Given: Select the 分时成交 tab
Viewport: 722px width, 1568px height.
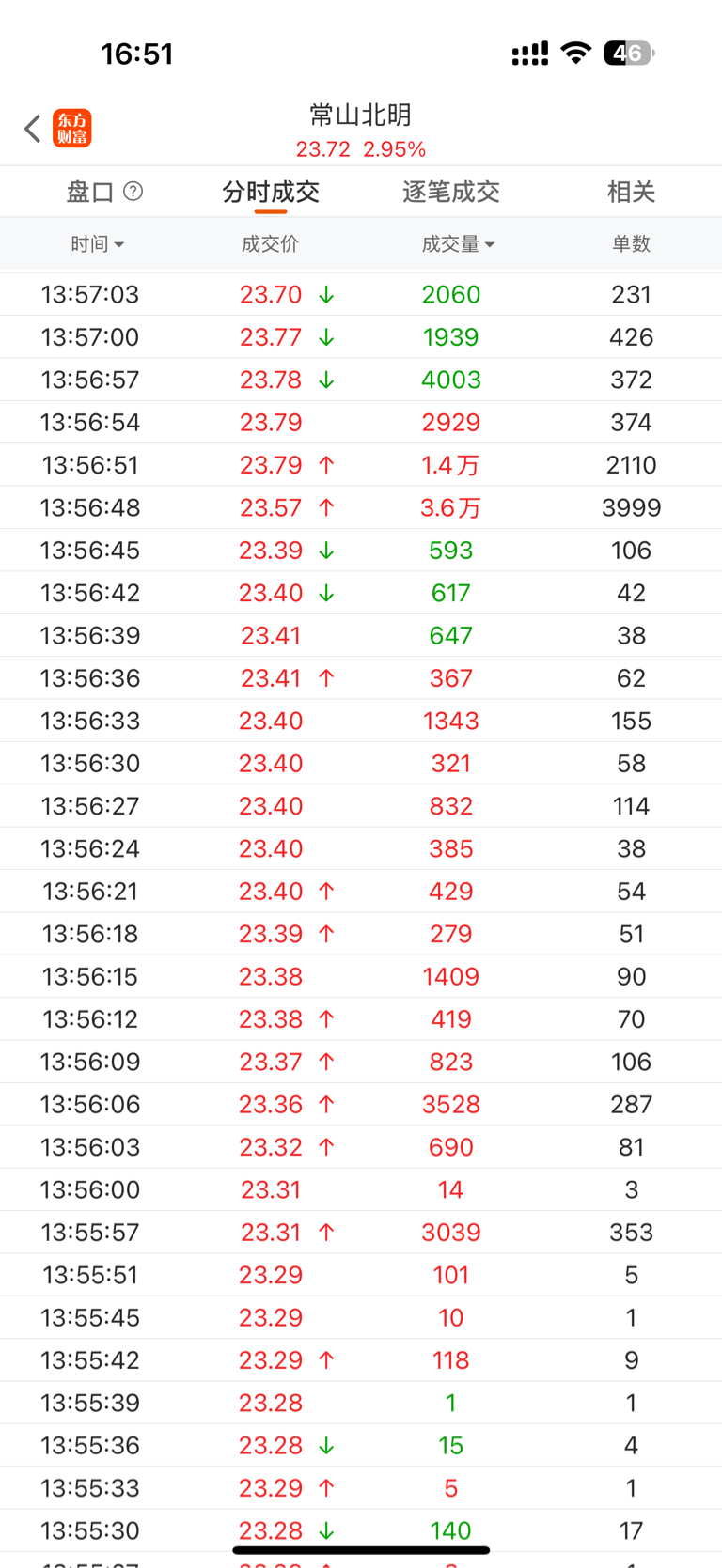Looking at the screenshot, I should click(271, 193).
